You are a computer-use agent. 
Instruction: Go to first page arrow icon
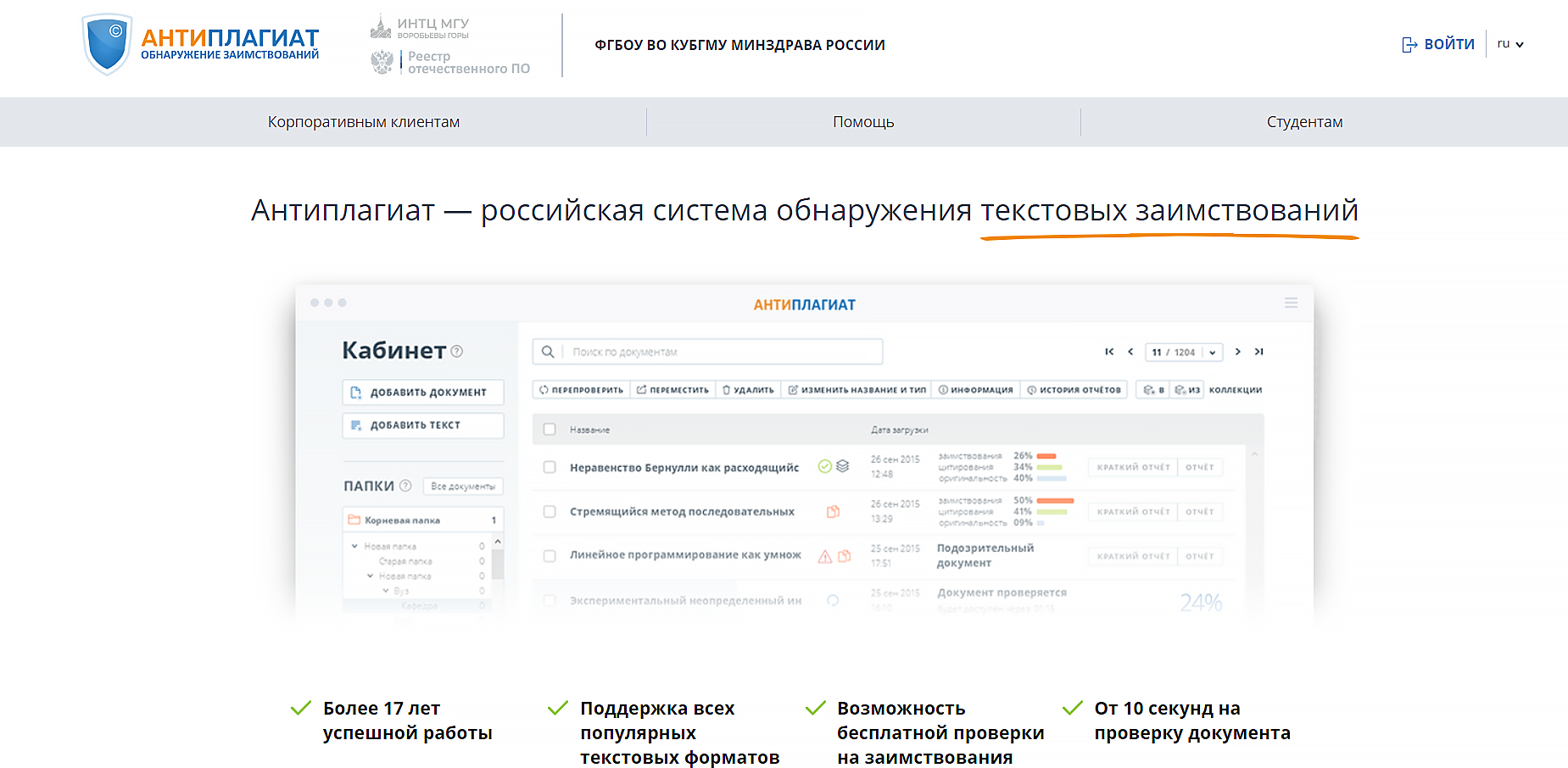point(1109,352)
